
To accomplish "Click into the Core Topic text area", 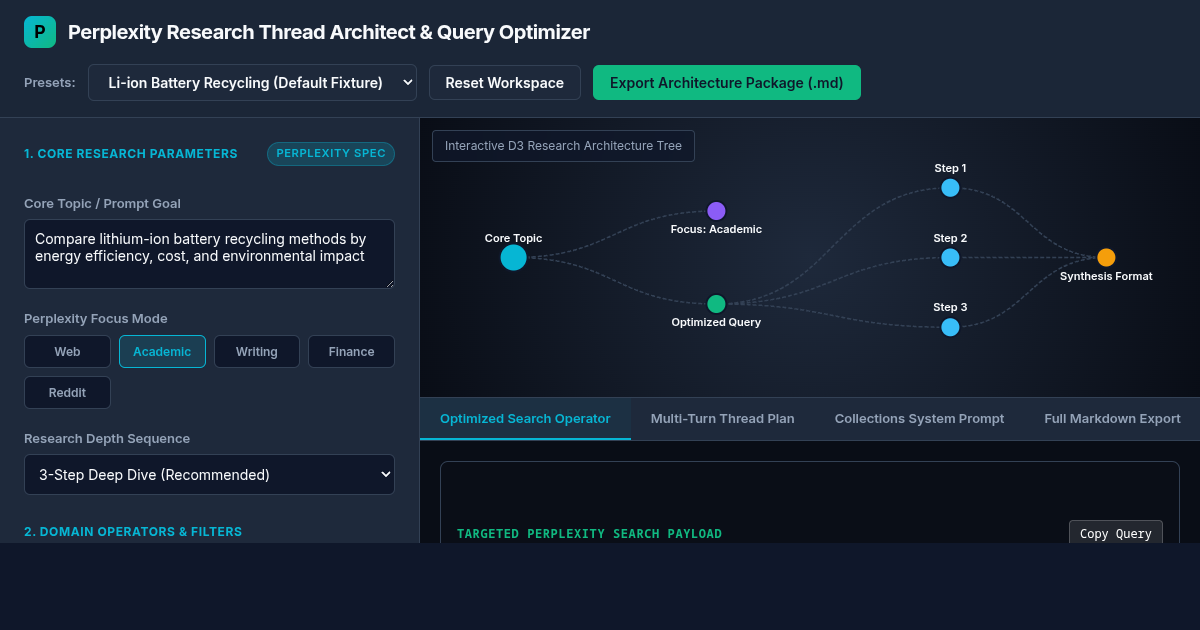I will click(x=209, y=254).
